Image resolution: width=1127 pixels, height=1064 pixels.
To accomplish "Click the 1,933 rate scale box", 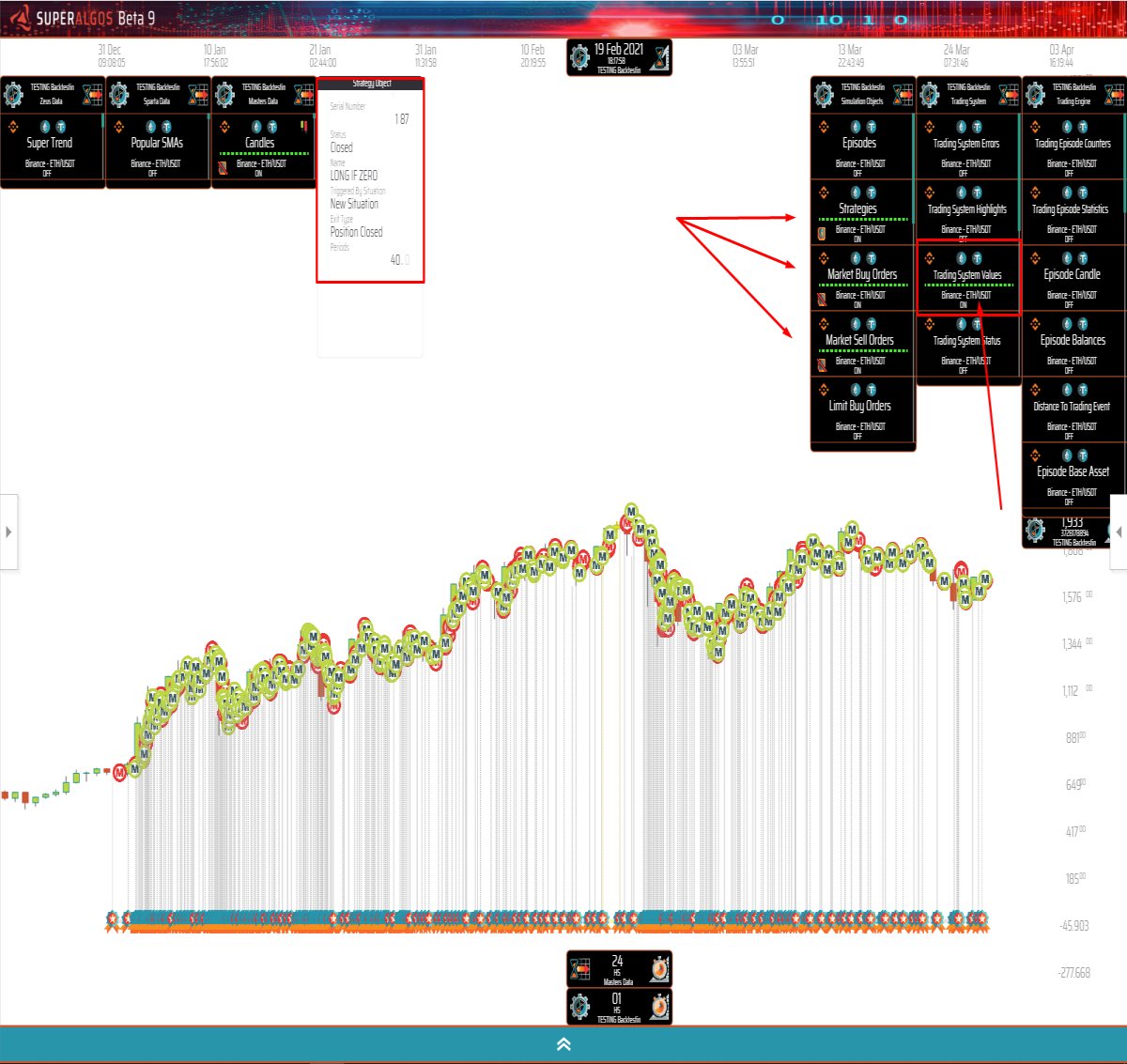I will click(x=1073, y=531).
